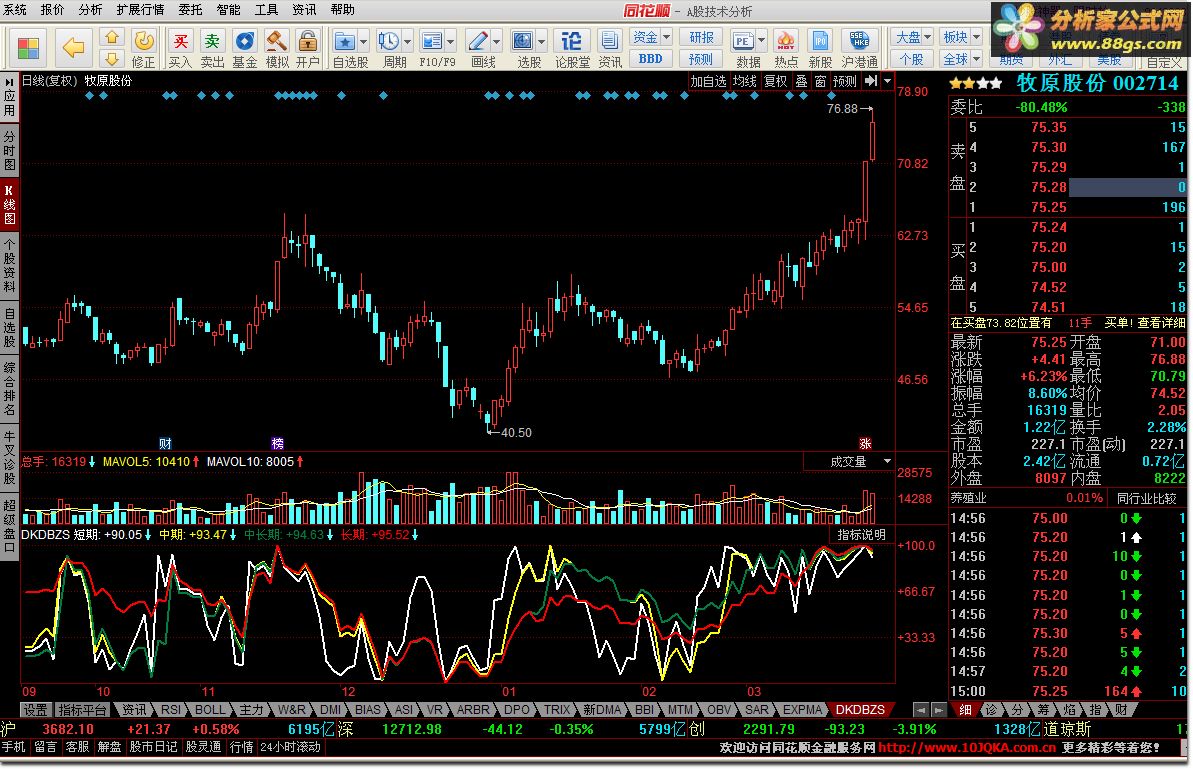Click the 周期 clock icon
Viewport: 1193px width, 769px height.
pyautogui.click(x=389, y=40)
